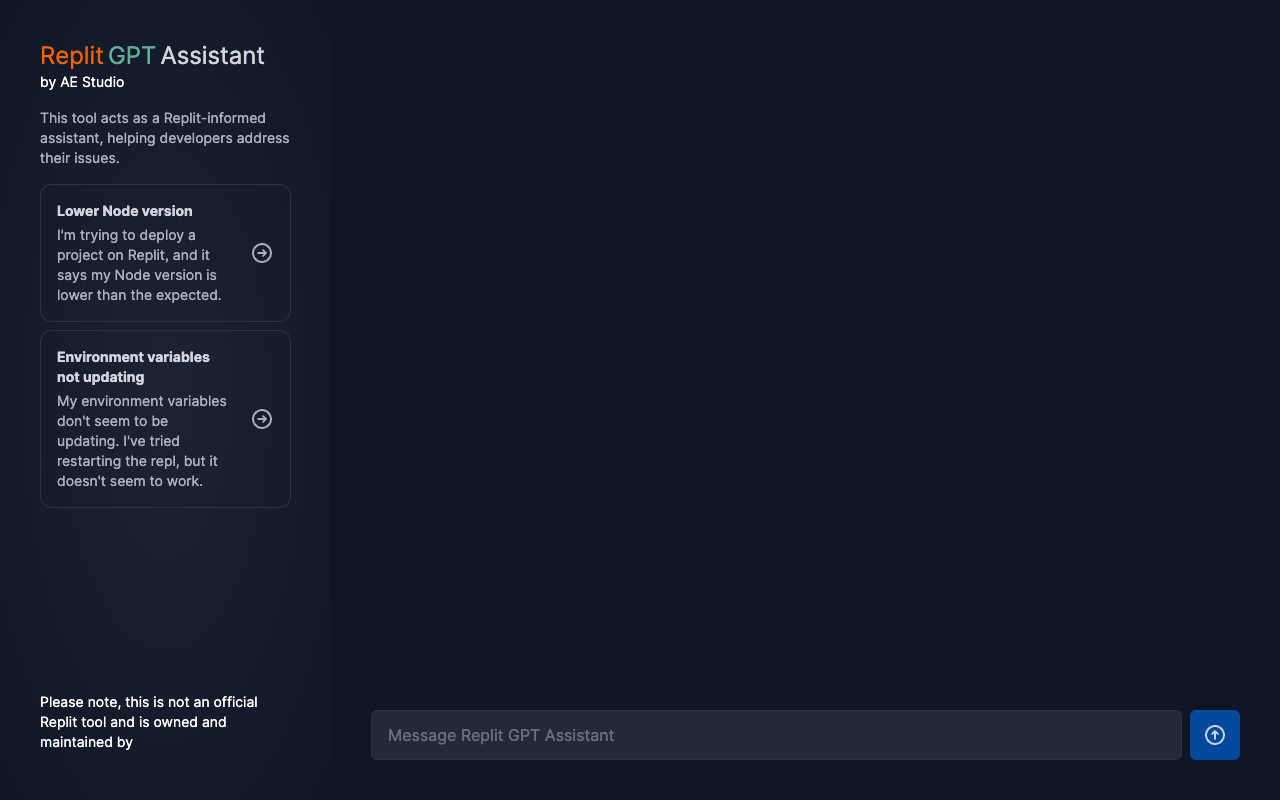Click the send message arrow button
1280x800 pixels.
click(x=1215, y=735)
